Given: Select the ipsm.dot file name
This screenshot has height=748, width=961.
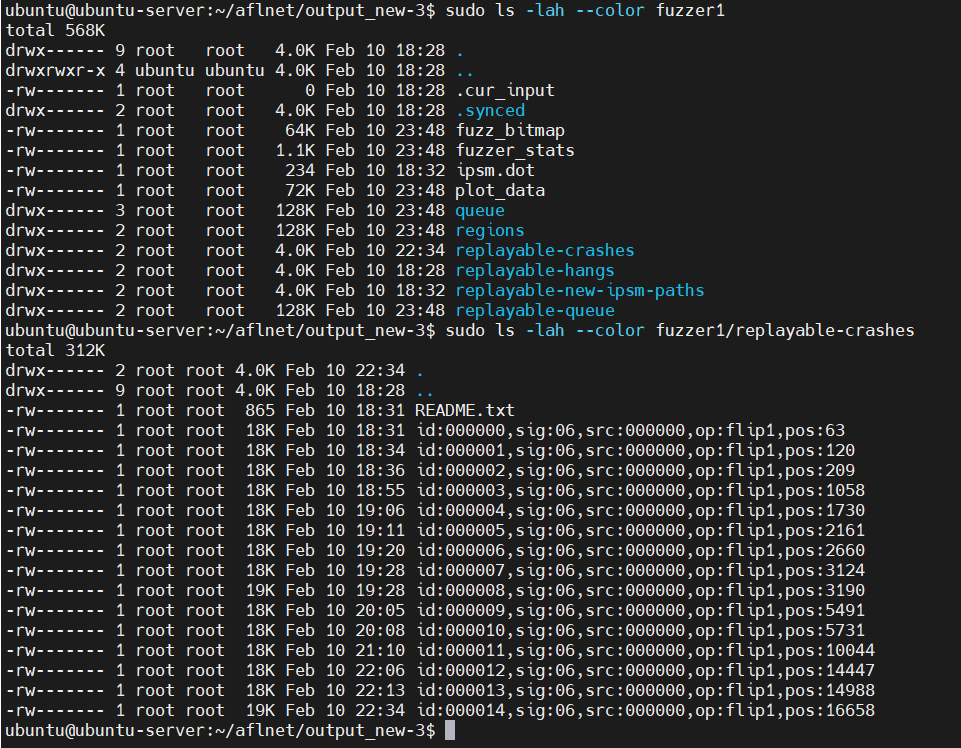Looking at the screenshot, I should [x=495, y=170].
